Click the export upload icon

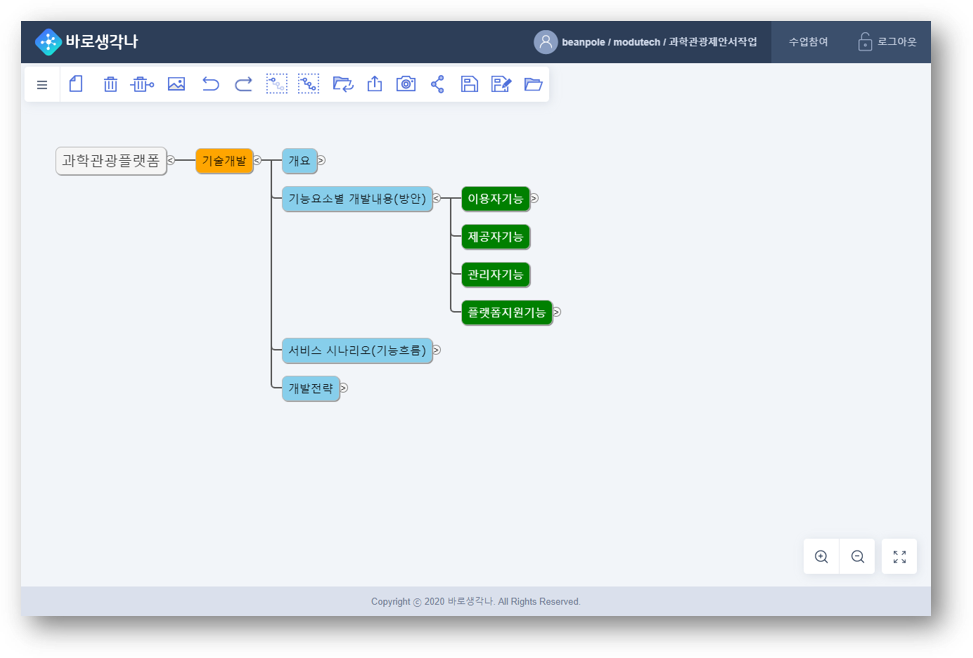[375, 84]
